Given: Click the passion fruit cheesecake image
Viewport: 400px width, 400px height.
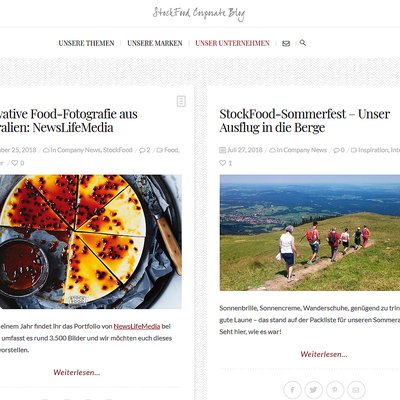Looking at the screenshot, I should (91, 242).
